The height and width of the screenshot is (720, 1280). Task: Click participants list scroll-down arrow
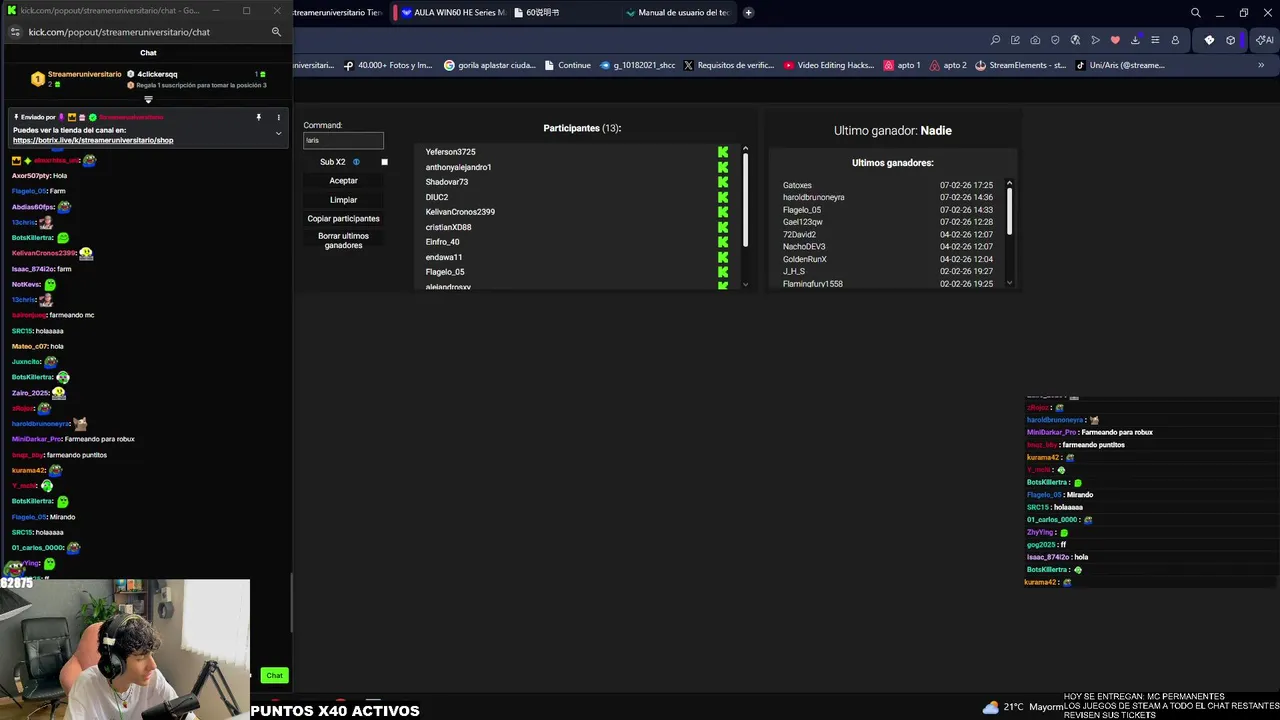point(745,285)
